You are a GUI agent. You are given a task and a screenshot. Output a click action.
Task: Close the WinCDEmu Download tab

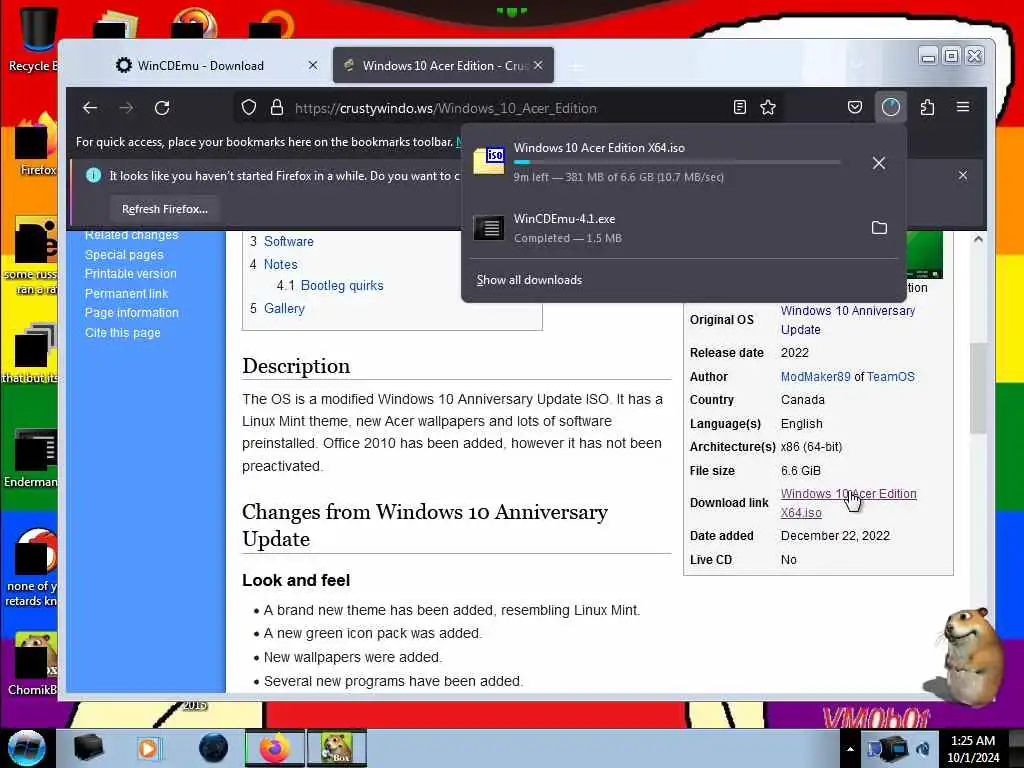tap(313, 65)
